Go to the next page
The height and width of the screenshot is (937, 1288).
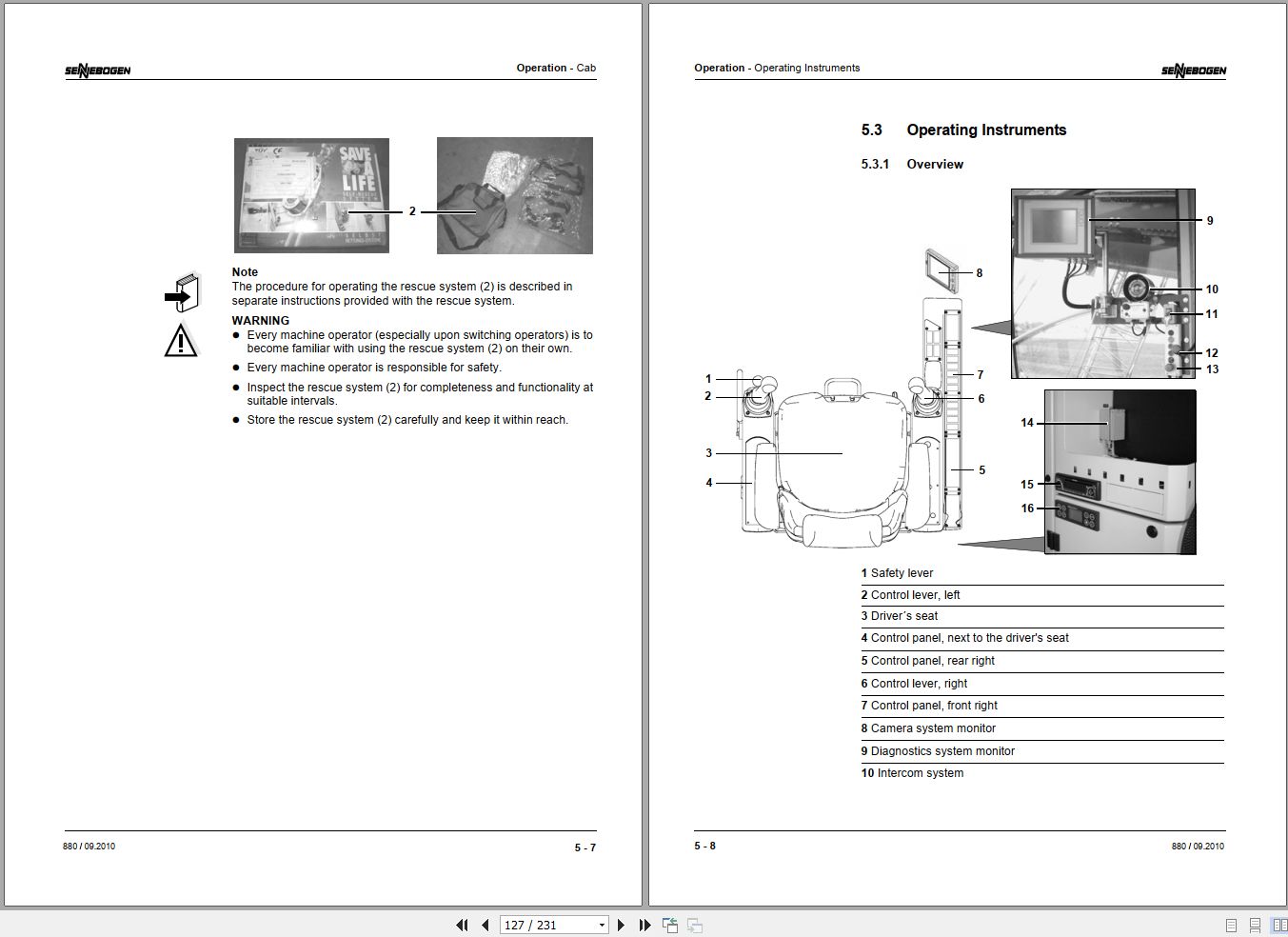point(621,925)
